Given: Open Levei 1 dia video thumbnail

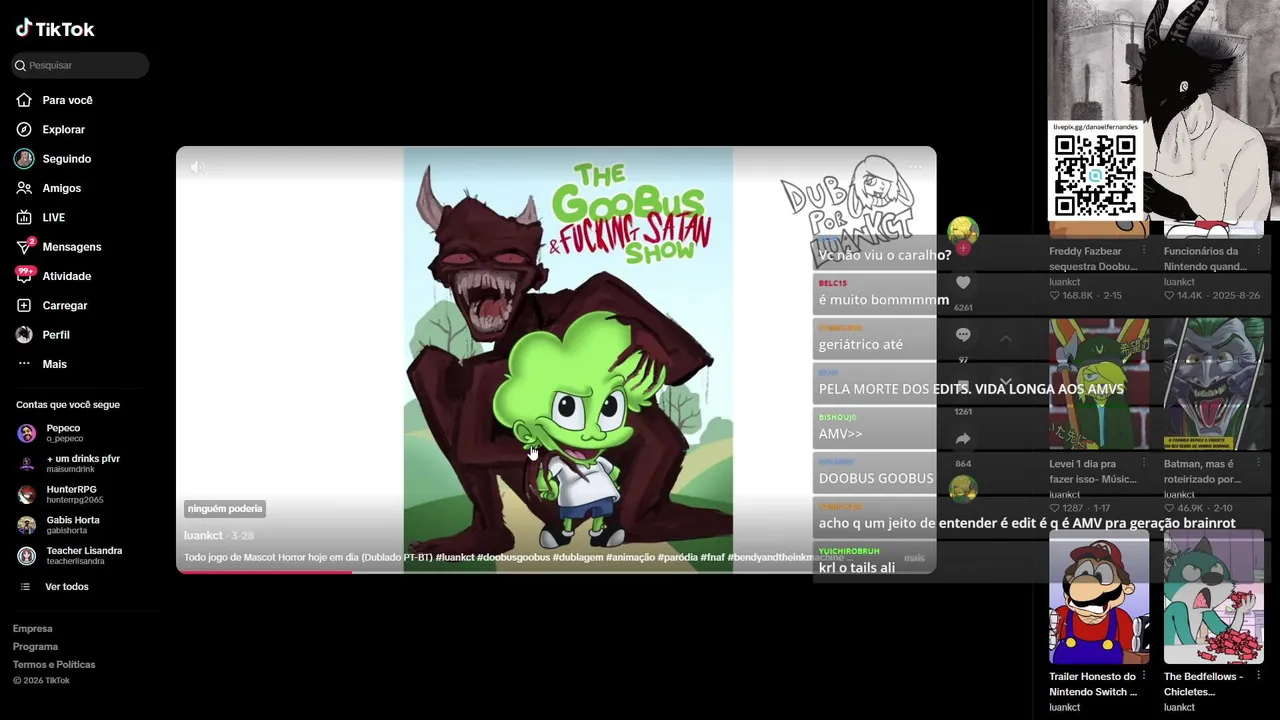Looking at the screenshot, I should pos(1099,384).
